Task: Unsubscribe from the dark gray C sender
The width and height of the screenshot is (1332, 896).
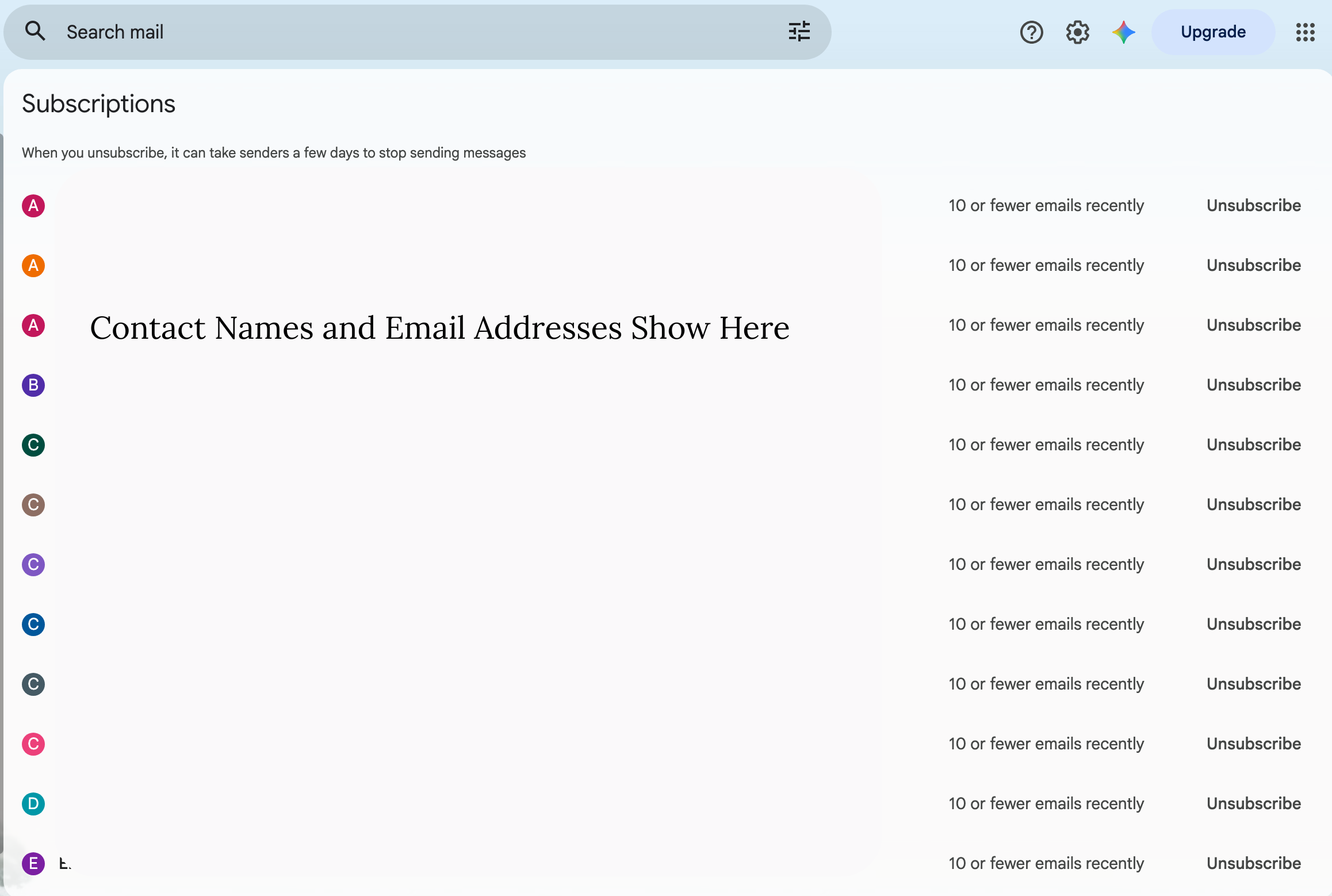Action: (1254, 684)
